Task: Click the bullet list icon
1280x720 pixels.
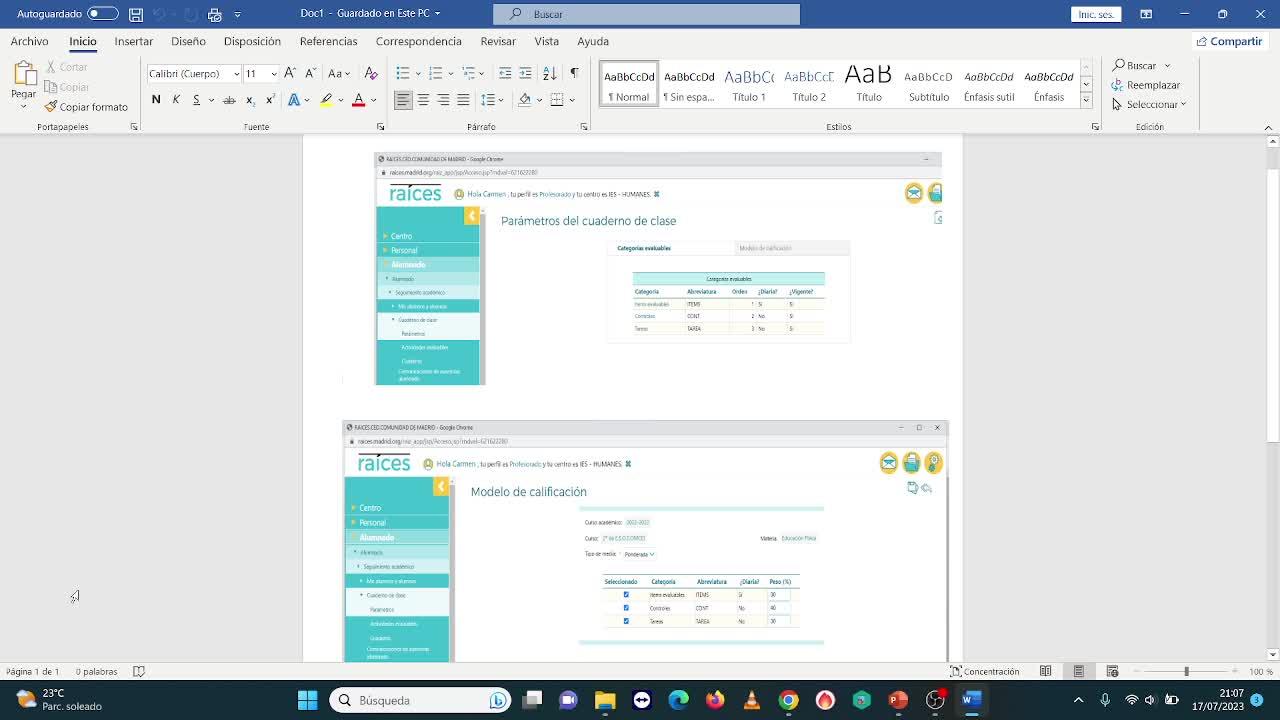Action: tap(402, 73)
